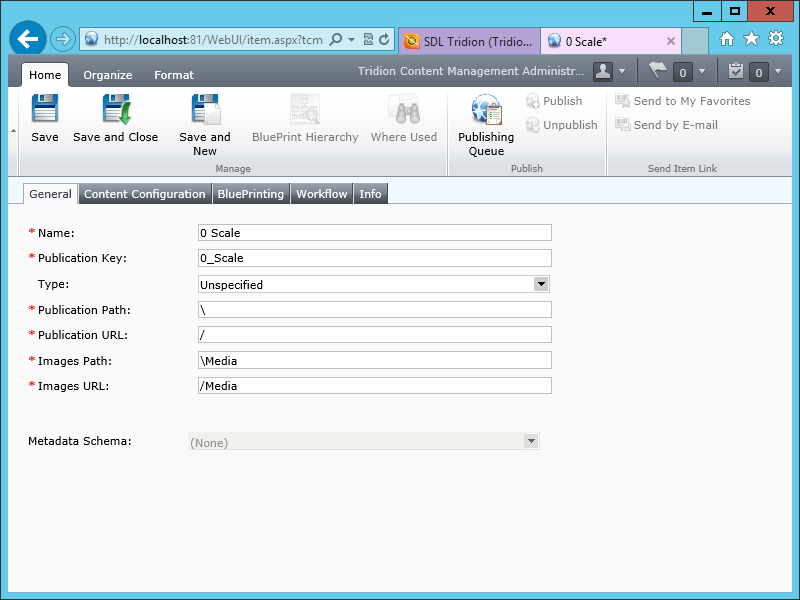Image resolution: width=800 pixels, height=600 pixels.
Task: Expand the Metadata Schema dropdown
Action: click(531, 441)
